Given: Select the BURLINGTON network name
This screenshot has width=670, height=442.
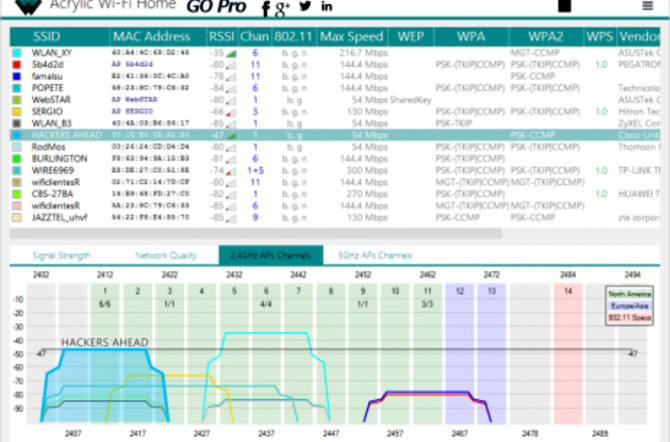Looking at the screenshot, I should click(x=59, y=159).
